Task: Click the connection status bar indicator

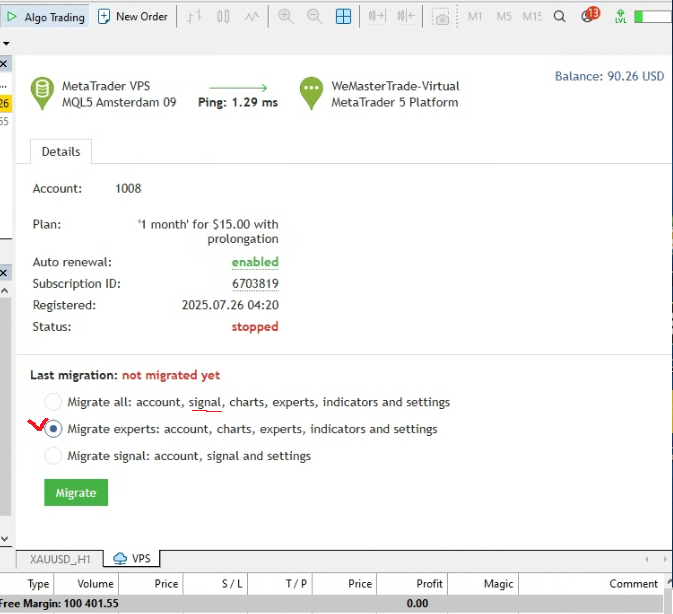Action: pyautogui.click(x=653, y=17)
